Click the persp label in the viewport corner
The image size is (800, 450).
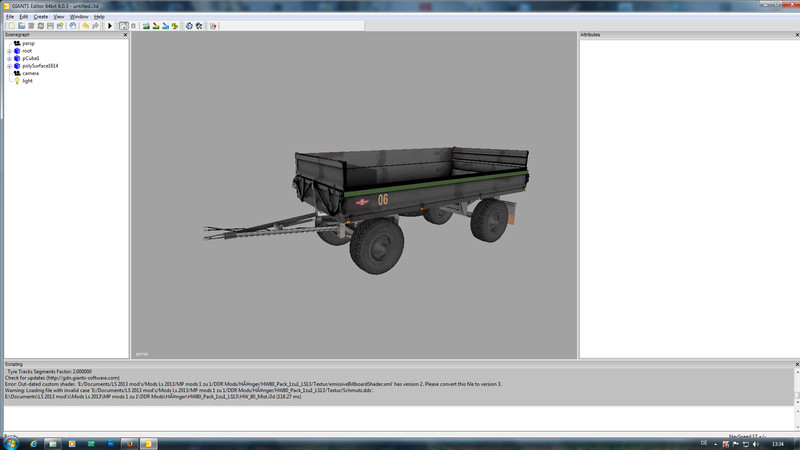(142, 354)
